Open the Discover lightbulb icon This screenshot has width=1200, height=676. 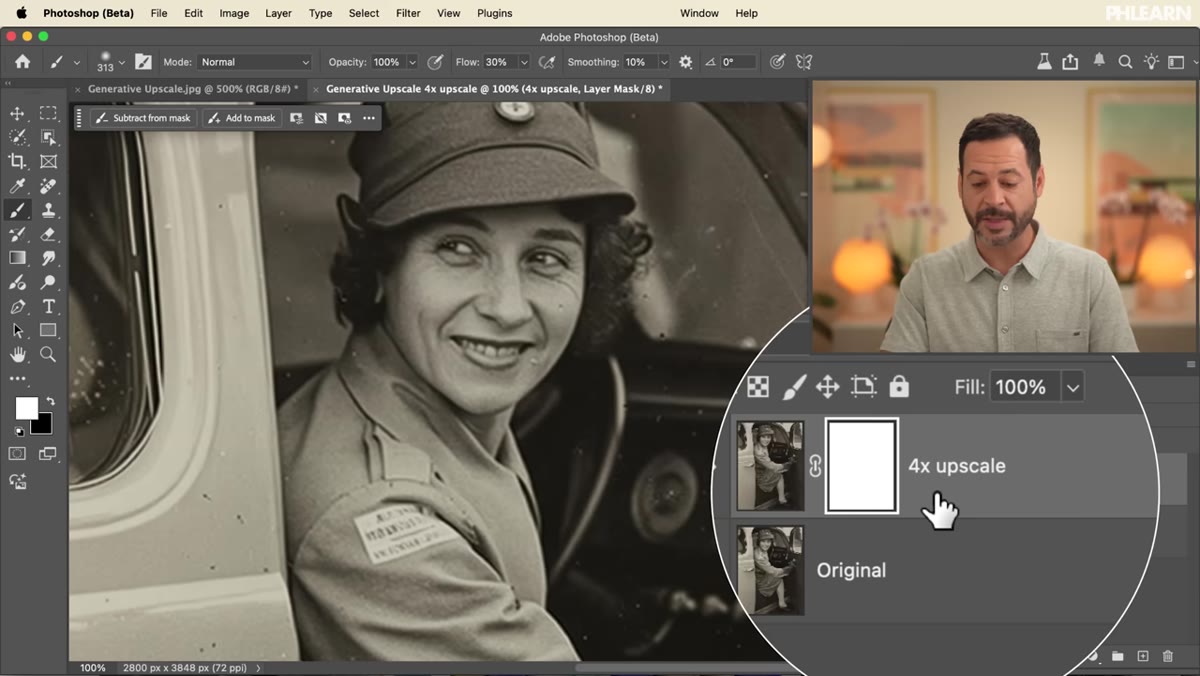pyautogui.click(x=1151, y=62)
